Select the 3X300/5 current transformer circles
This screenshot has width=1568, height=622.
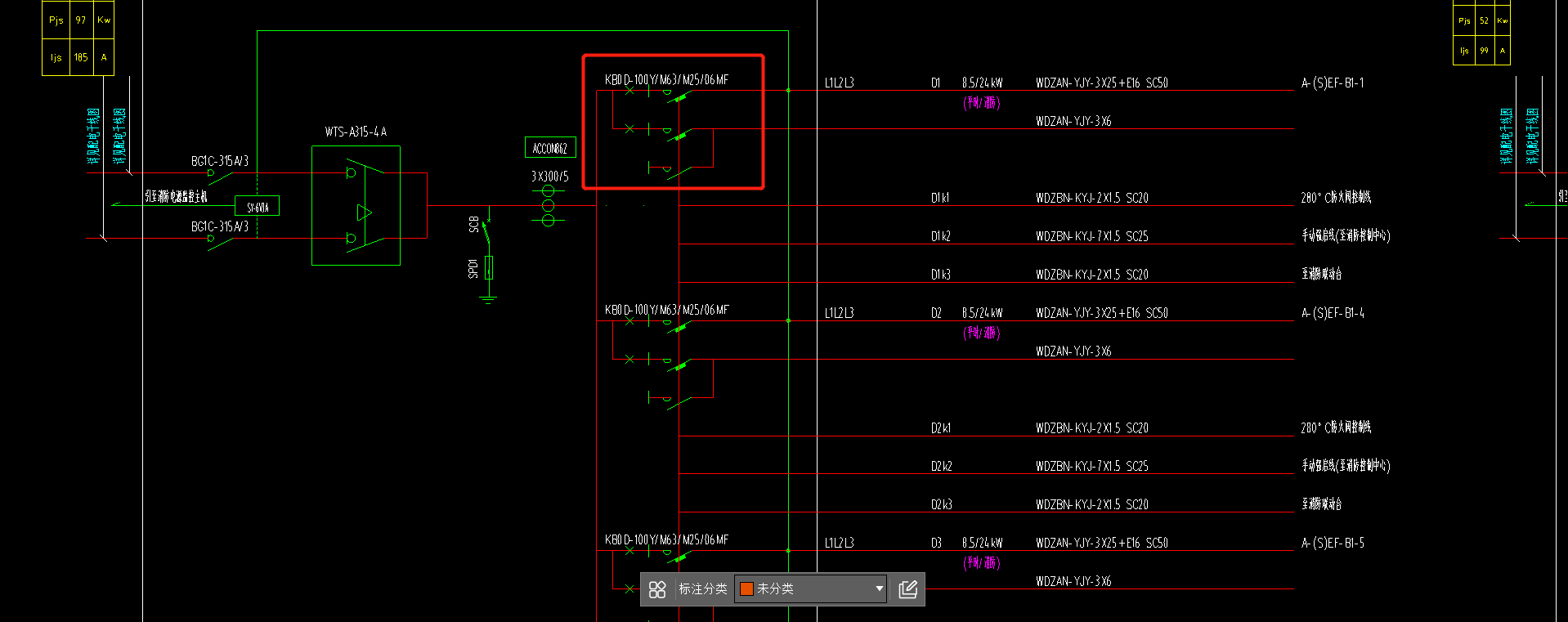[548, 205]
